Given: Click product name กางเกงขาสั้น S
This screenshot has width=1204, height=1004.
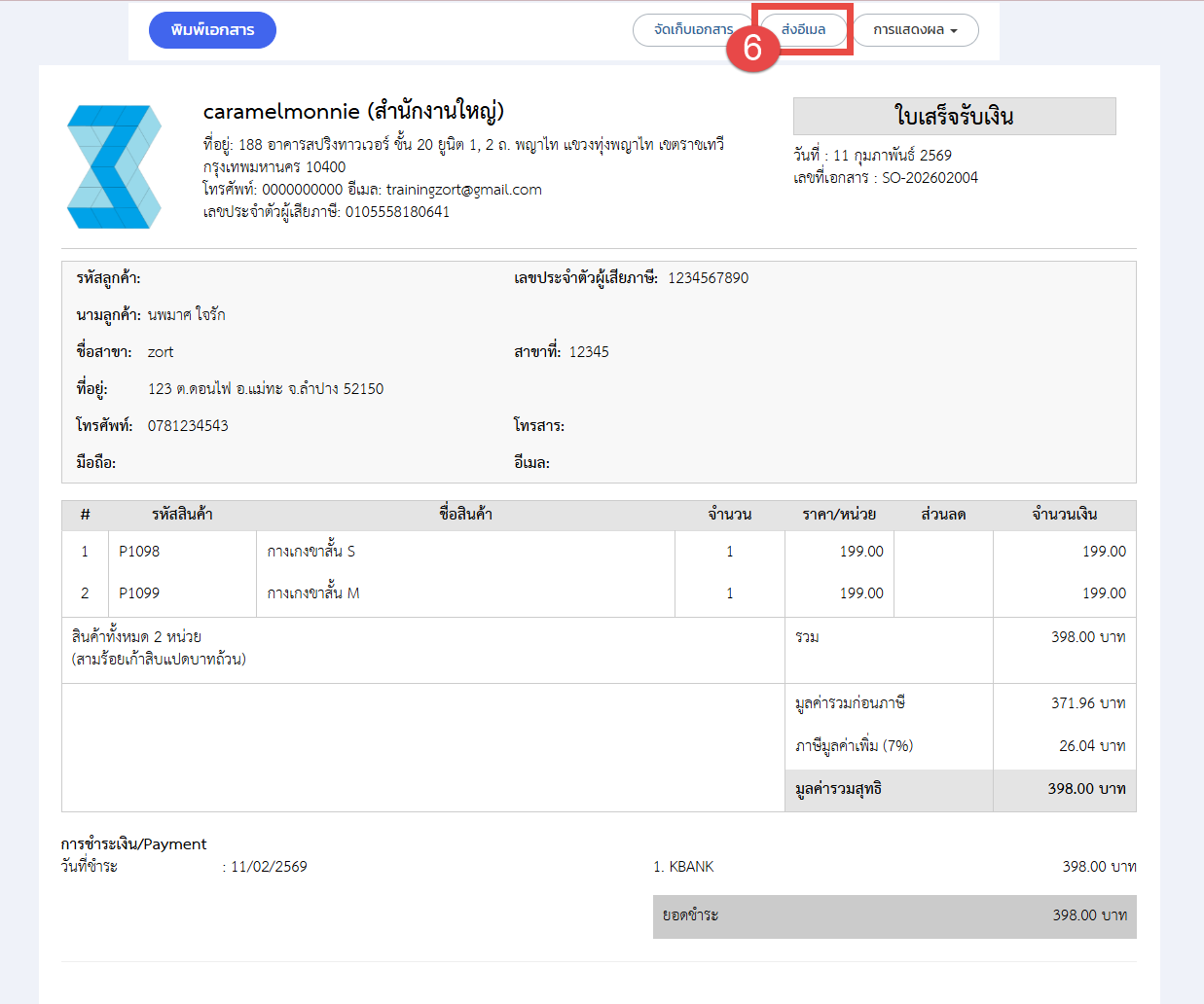Looking at the screenshot, I should tap(311, 552).
